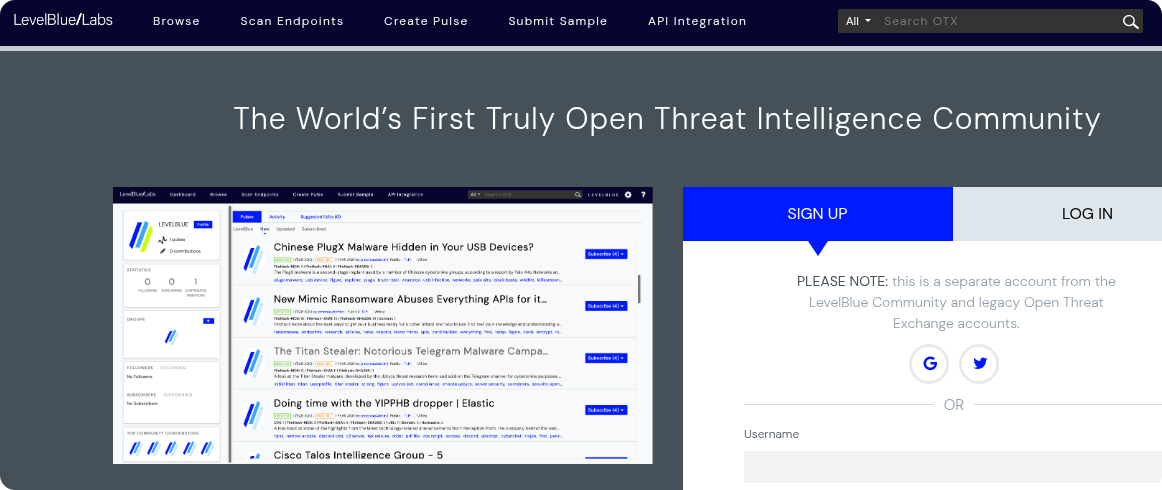This screenshot has height=490, width=1162.
Task: Go to Scan Endpoints in navigation
Action: pos(291,21)
